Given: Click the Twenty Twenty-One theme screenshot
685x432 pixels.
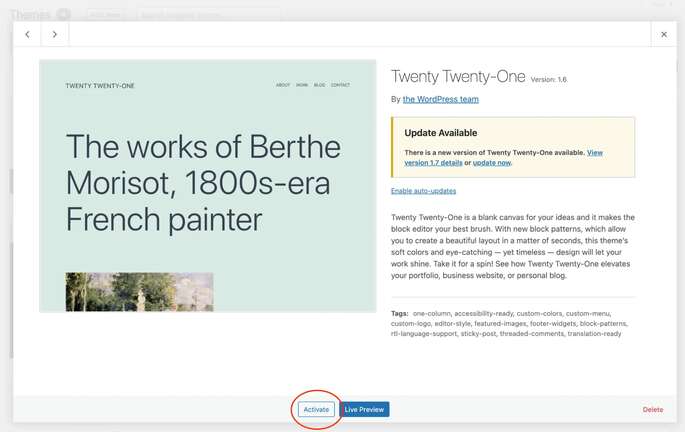Looking at the screenshot, I should 208,186.
